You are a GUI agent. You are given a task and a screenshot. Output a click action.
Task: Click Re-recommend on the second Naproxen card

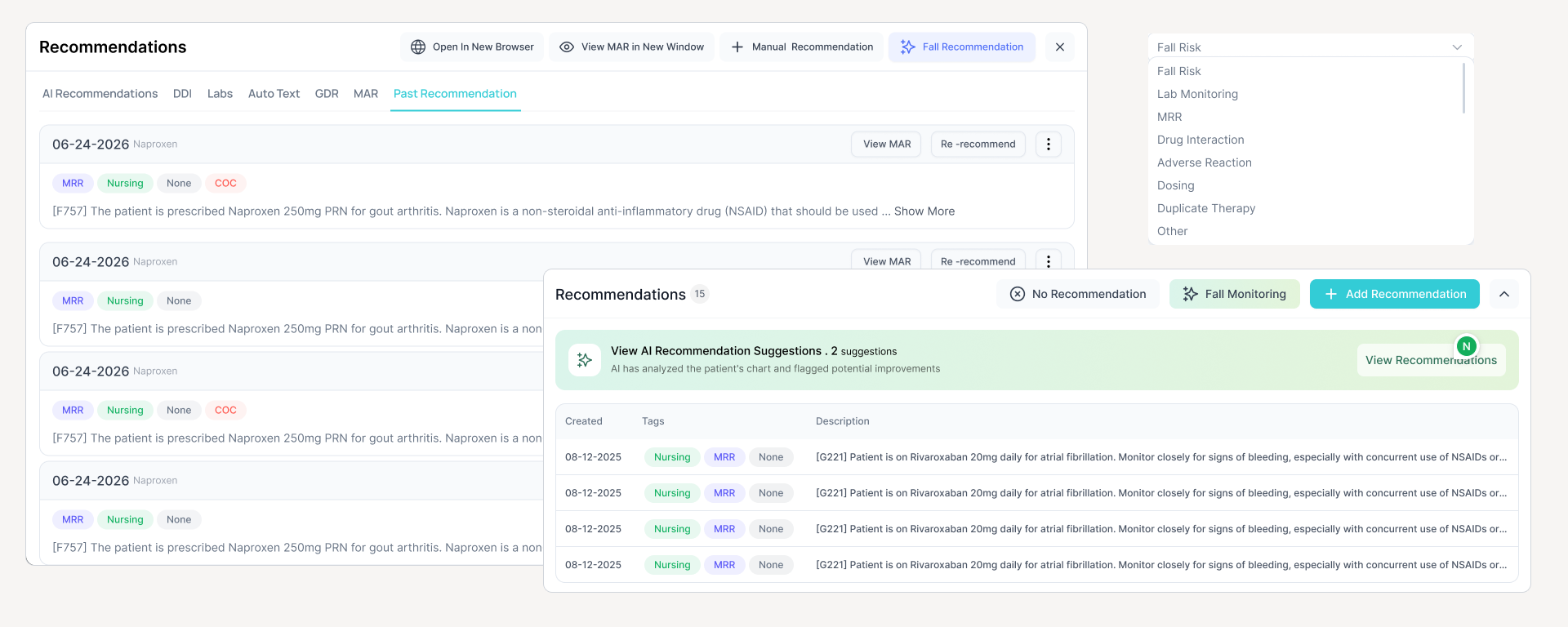pos(978,260)
